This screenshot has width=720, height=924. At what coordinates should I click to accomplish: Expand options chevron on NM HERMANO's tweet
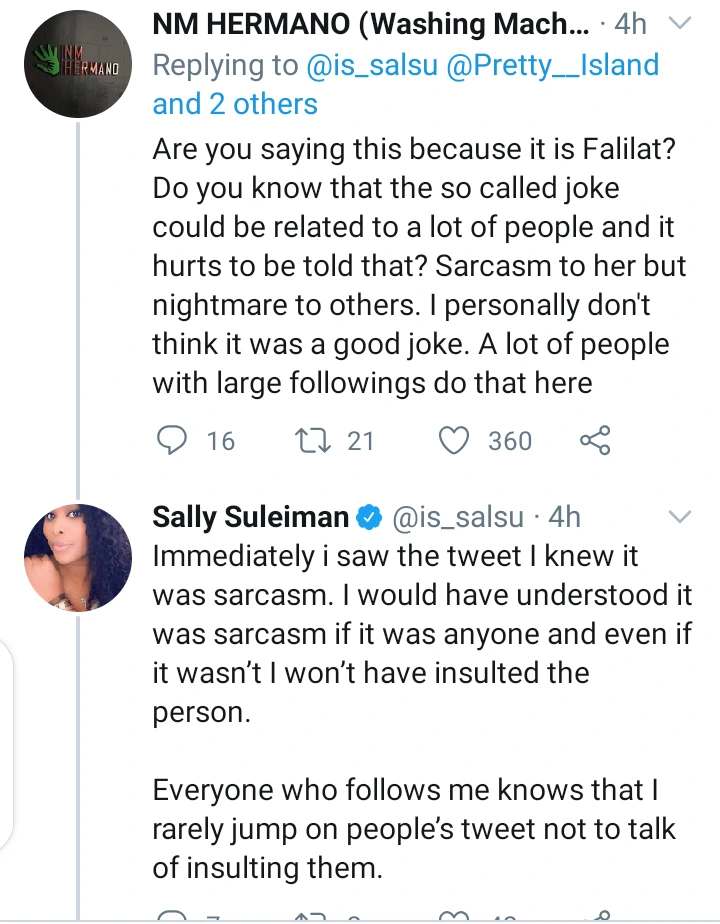coord(679,23)
